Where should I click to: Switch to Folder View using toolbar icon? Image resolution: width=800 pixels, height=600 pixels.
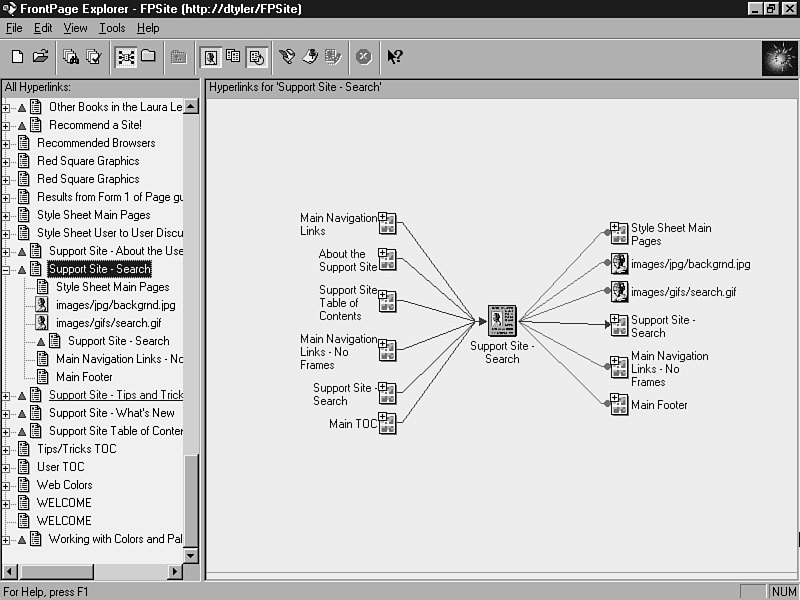[148, 57]
